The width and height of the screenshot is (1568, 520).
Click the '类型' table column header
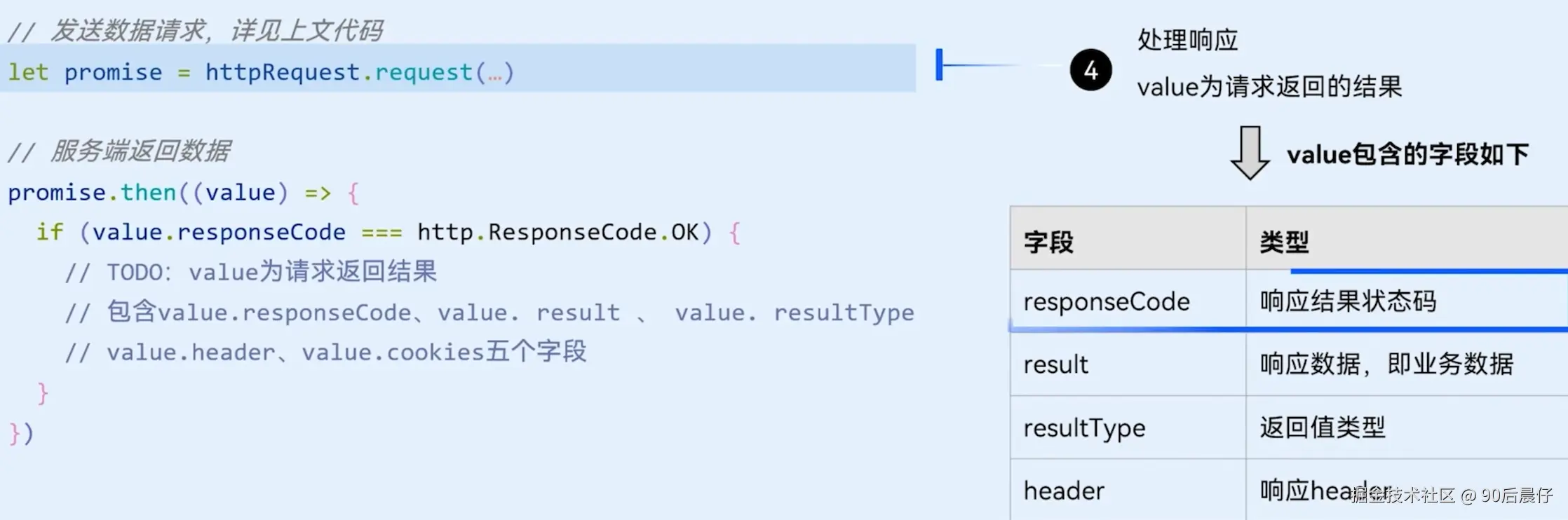click(x=1284, y=242)
